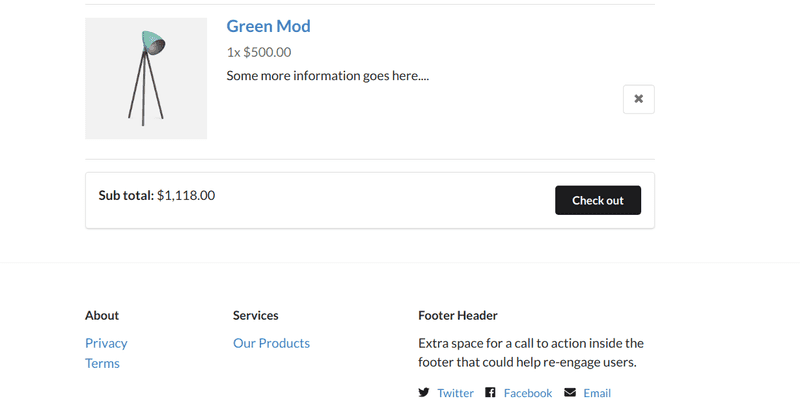
Task: Proceed with the Check out button
Action: pyautogui.click(x=598, y=200)
